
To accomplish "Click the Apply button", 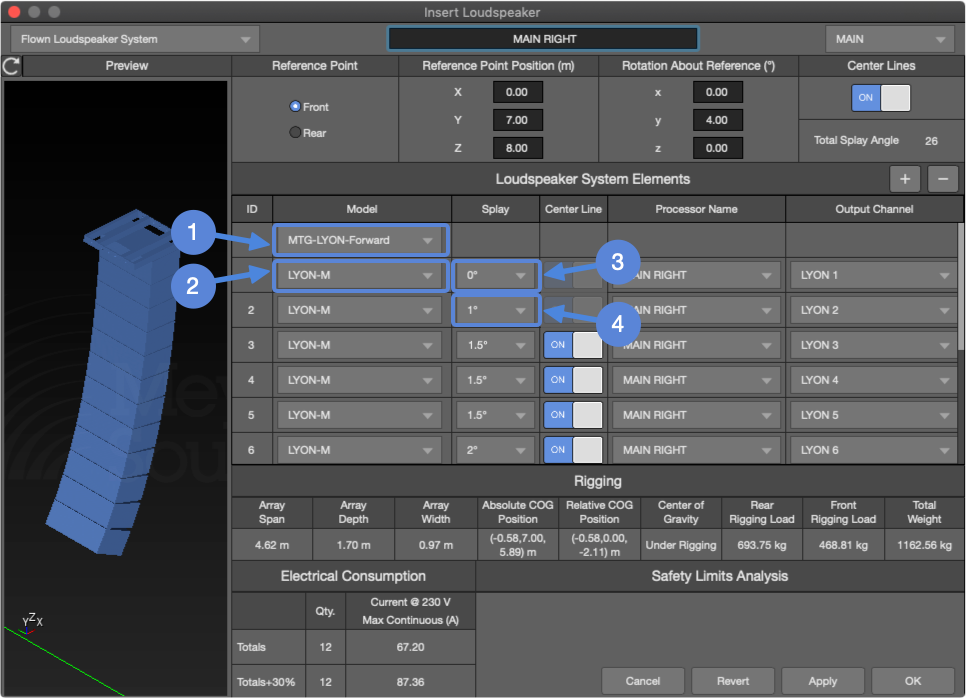I will (x=822, y=681).
